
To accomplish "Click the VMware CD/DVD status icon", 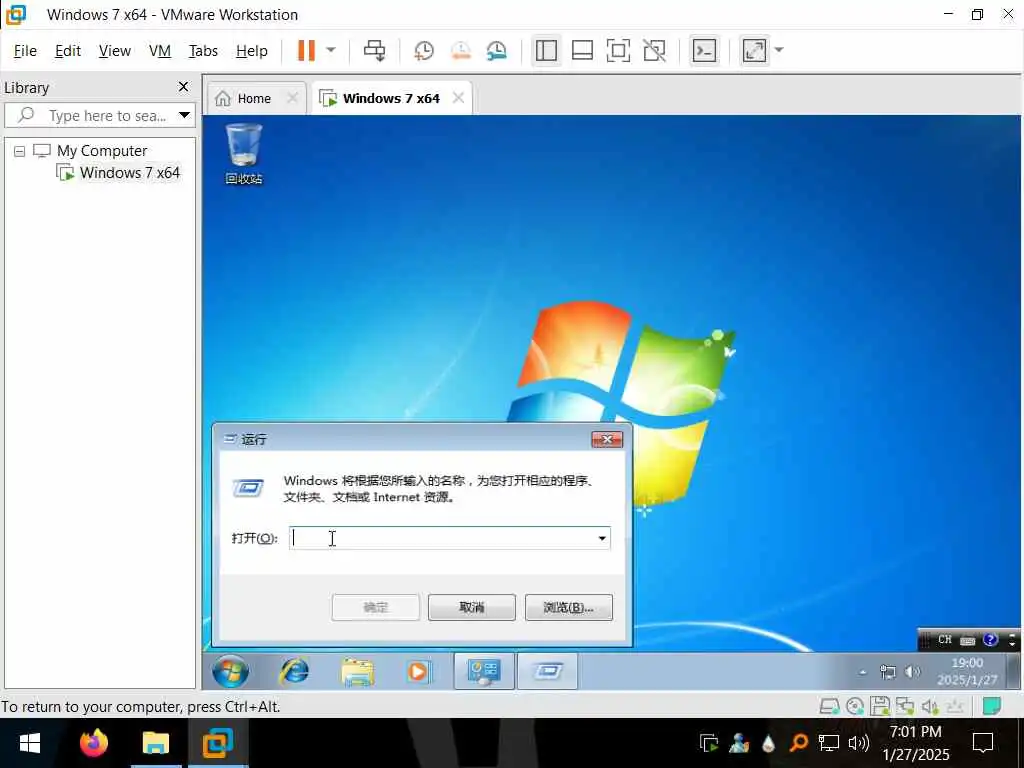I will coord(855,706).
